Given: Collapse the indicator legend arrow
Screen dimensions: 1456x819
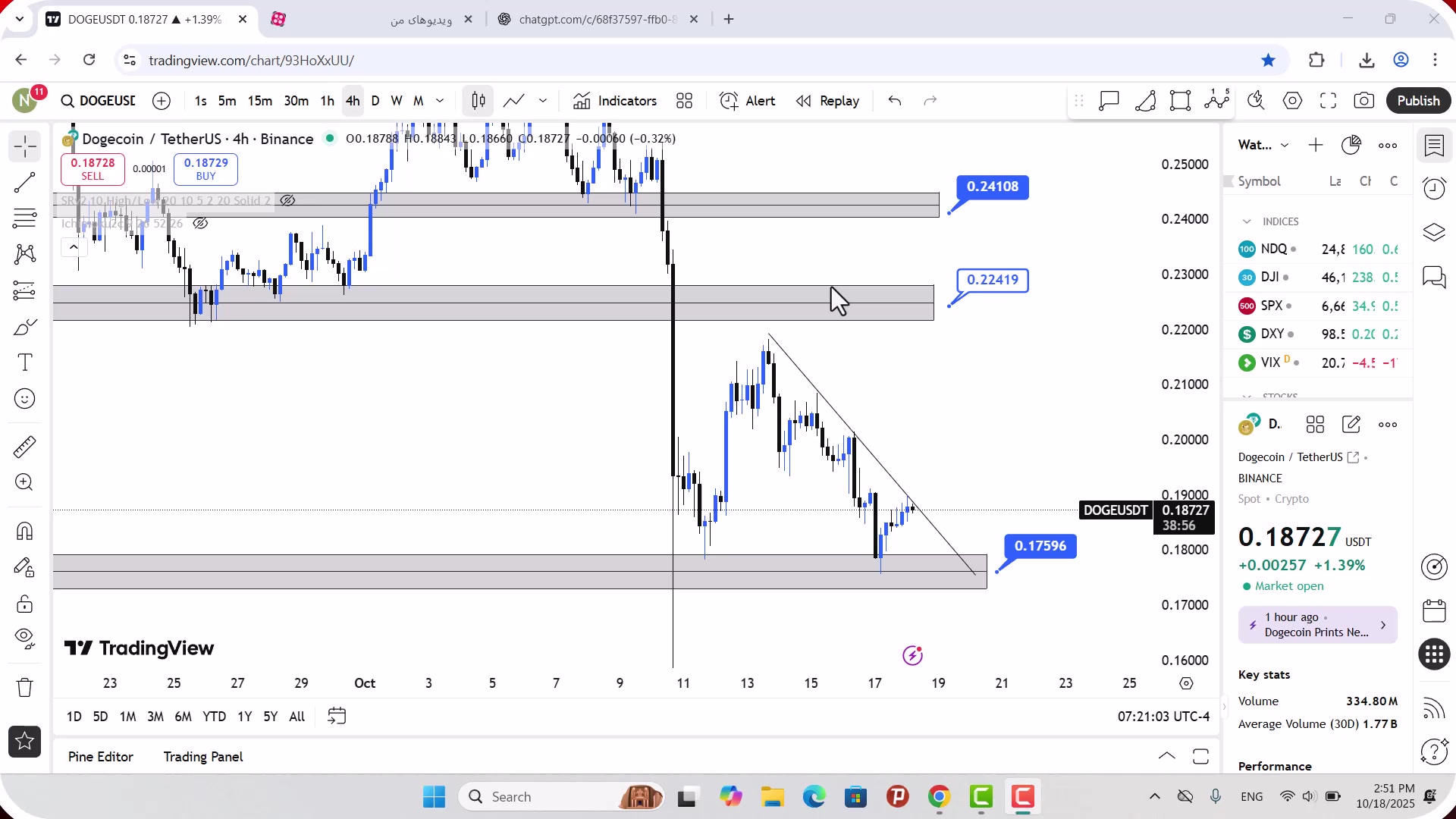Looking at the screenshot, I should tap(73, 247).
